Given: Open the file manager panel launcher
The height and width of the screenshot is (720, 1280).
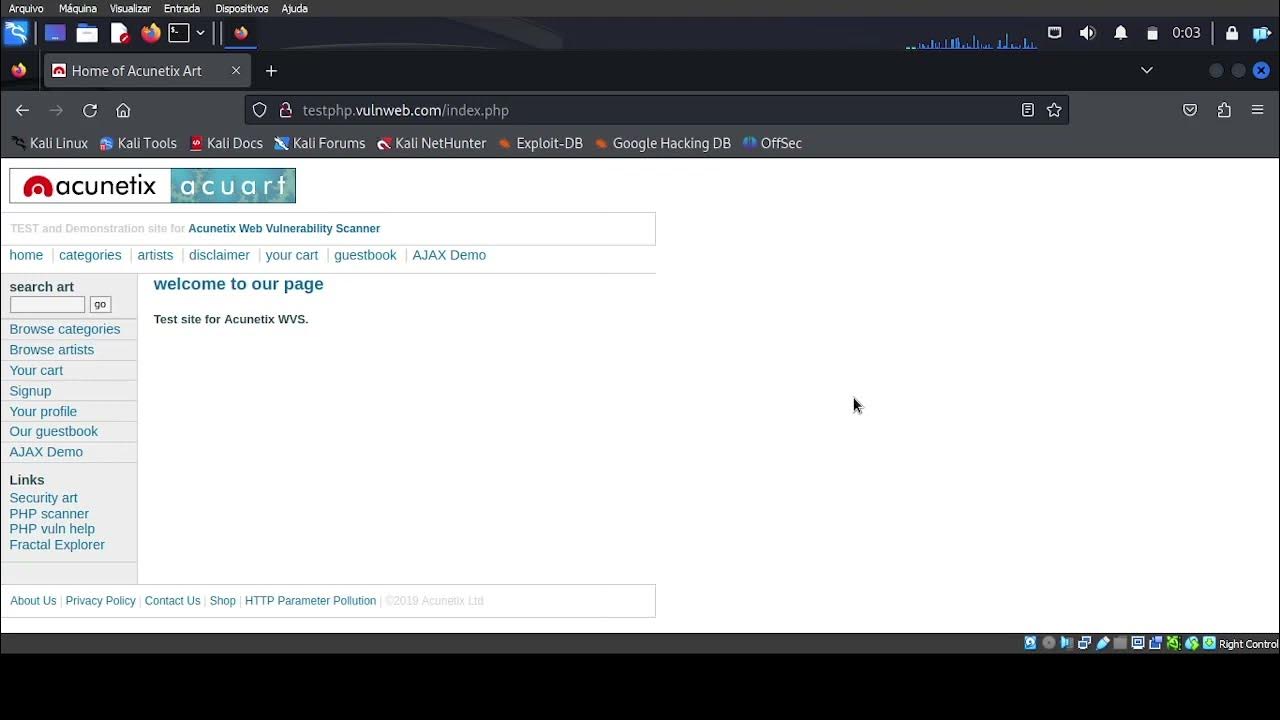Looking at the screenshot, I should [x=87, y=33].
